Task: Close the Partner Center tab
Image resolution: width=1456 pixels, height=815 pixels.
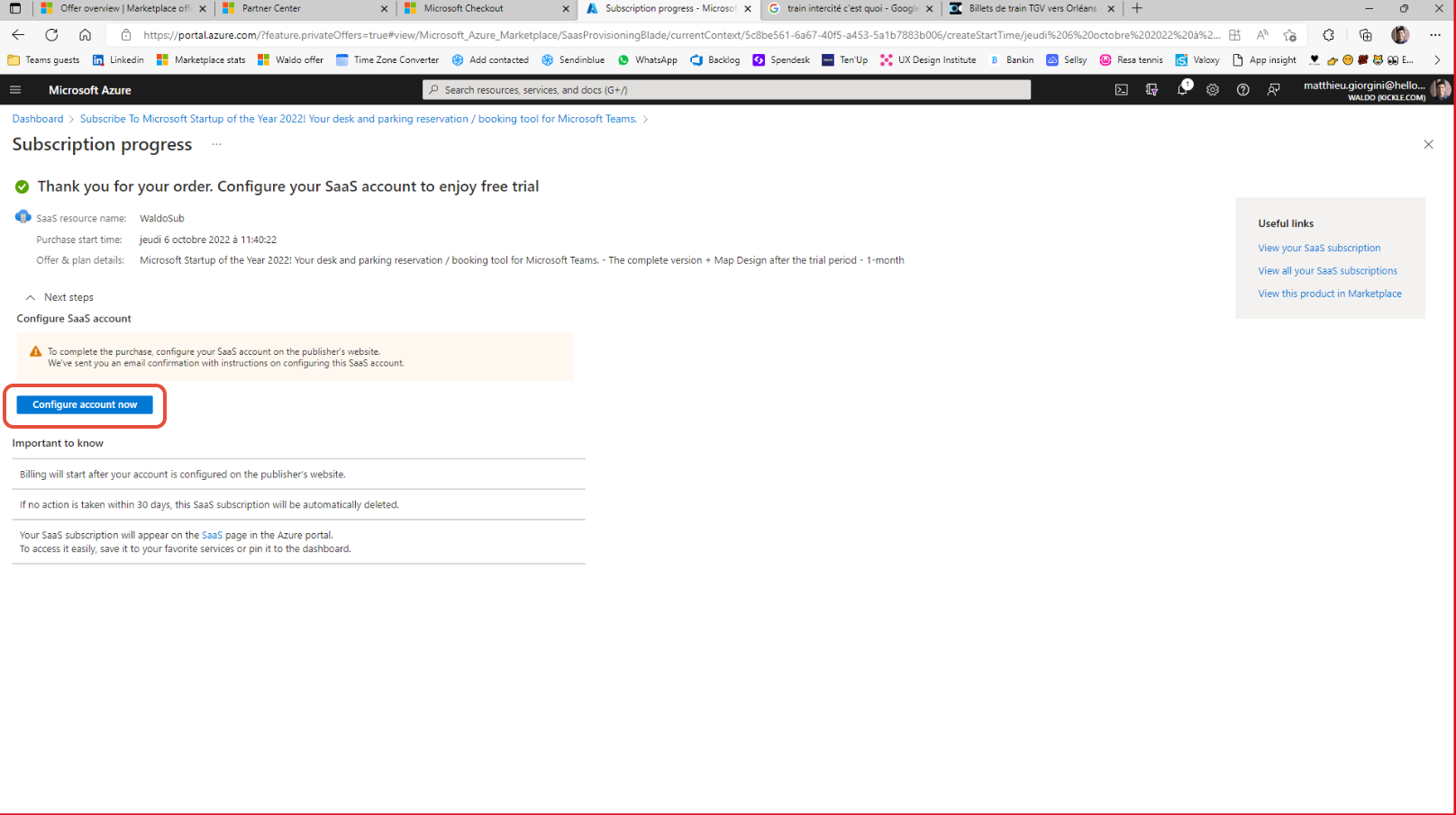Action: [x=385, y=9]
